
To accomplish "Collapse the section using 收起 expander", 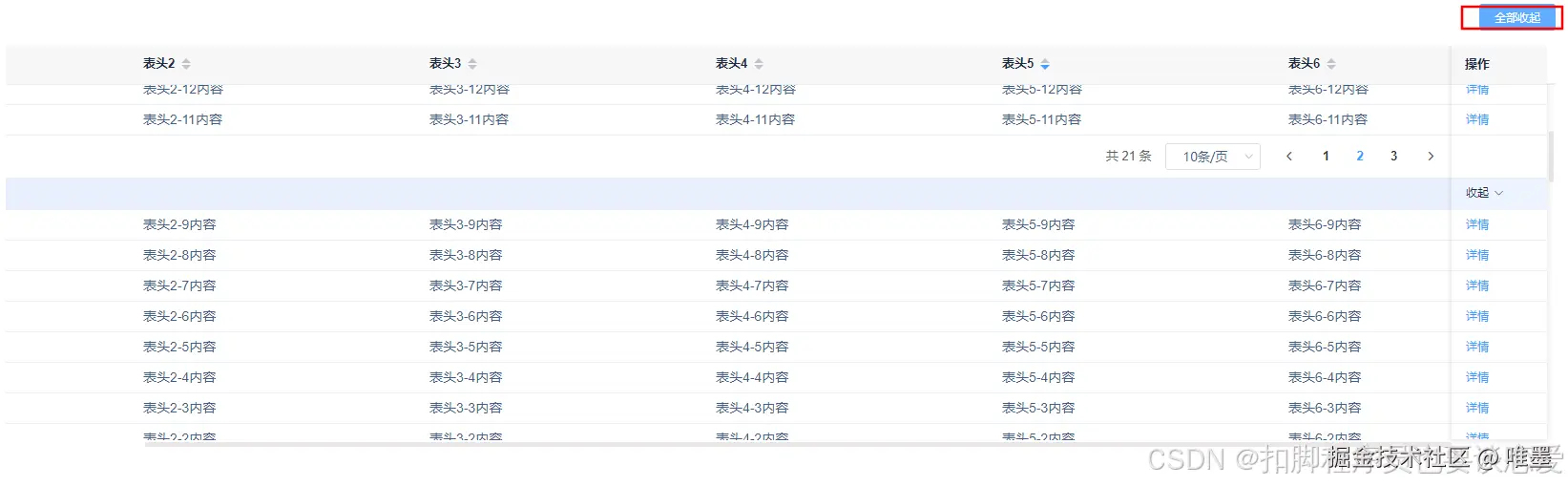I will [x=1484, y=193].
